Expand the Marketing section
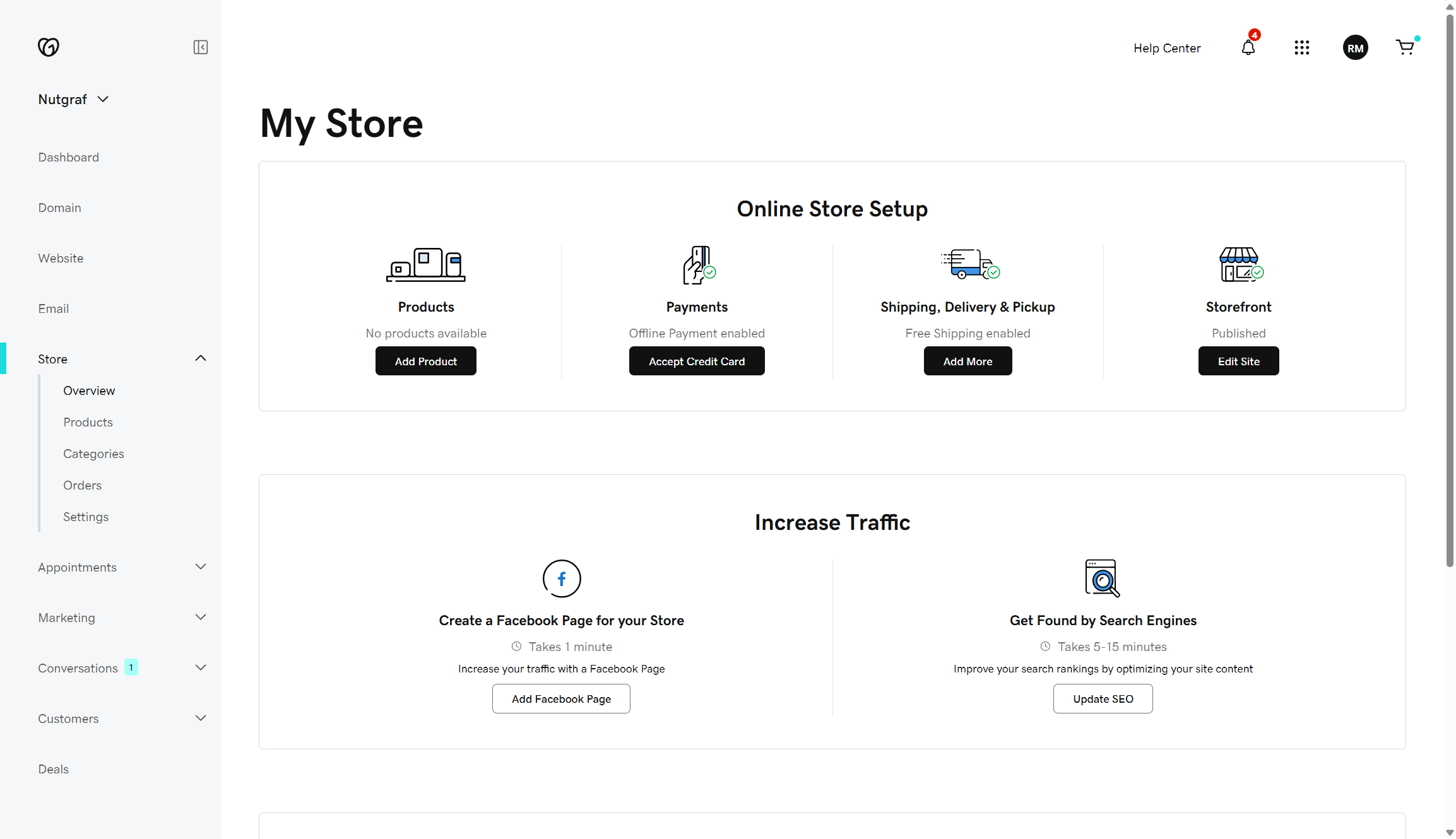Image resolution: width=1456 pixels, height=839 pixels. coord(200,617)
